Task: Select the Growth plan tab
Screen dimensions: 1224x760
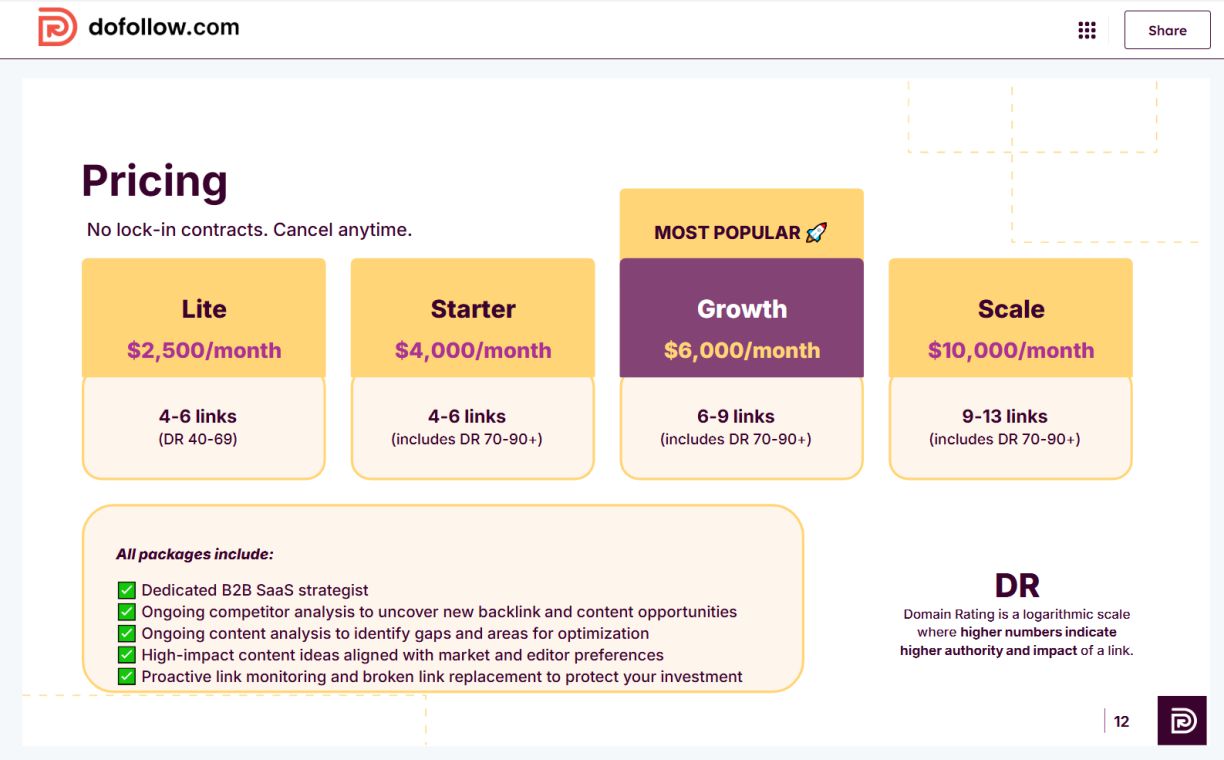Action: click(741, 309)
